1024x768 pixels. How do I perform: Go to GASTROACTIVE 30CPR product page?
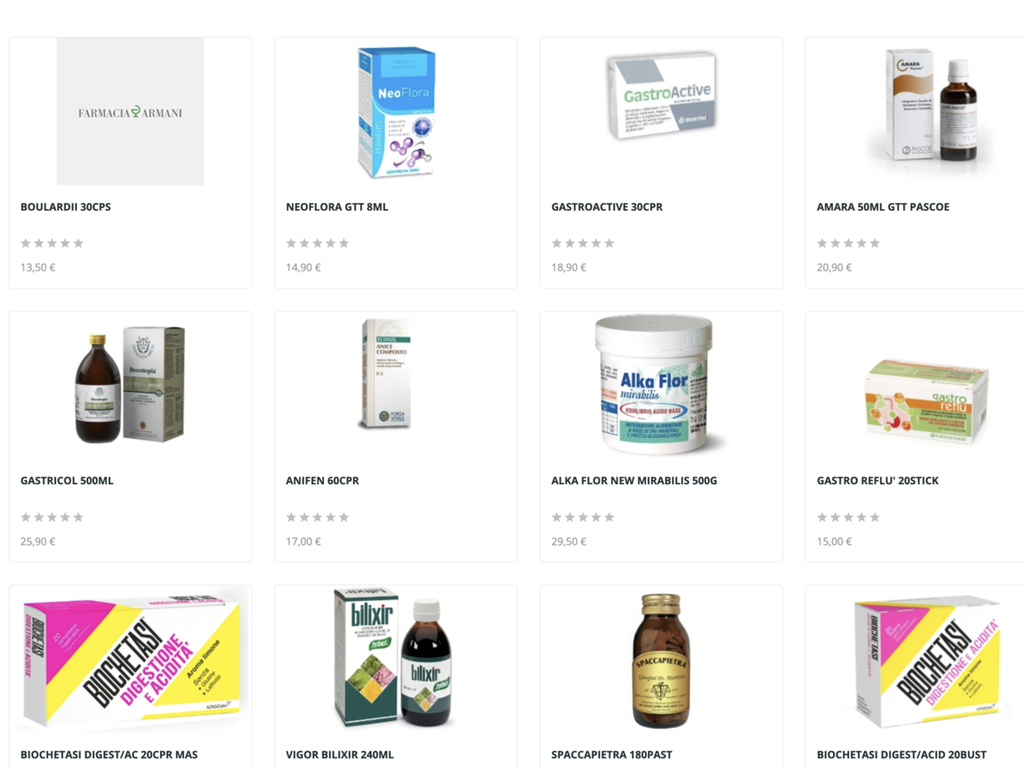pos(607,207)
